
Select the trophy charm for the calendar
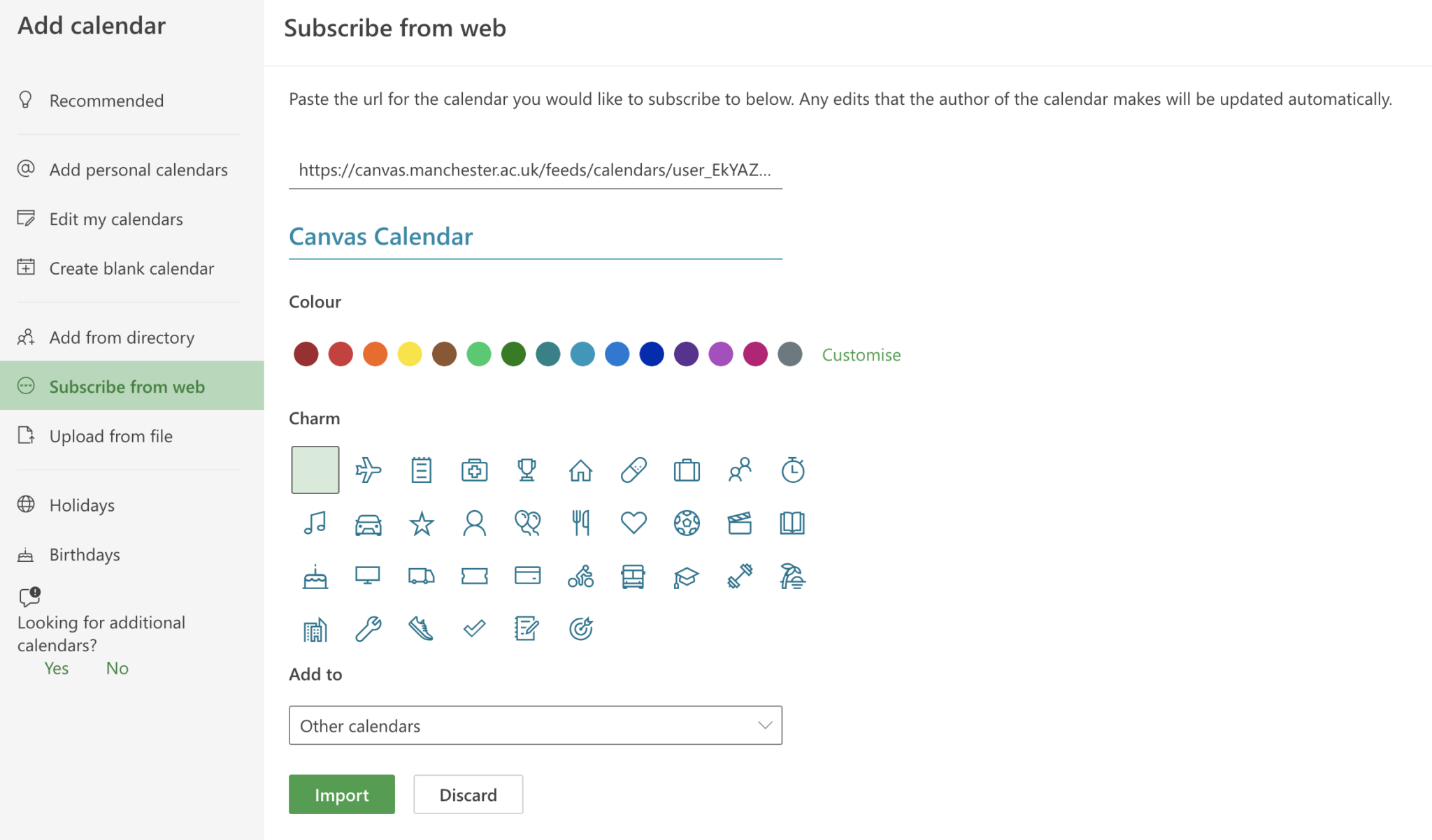tap(527, 470)
